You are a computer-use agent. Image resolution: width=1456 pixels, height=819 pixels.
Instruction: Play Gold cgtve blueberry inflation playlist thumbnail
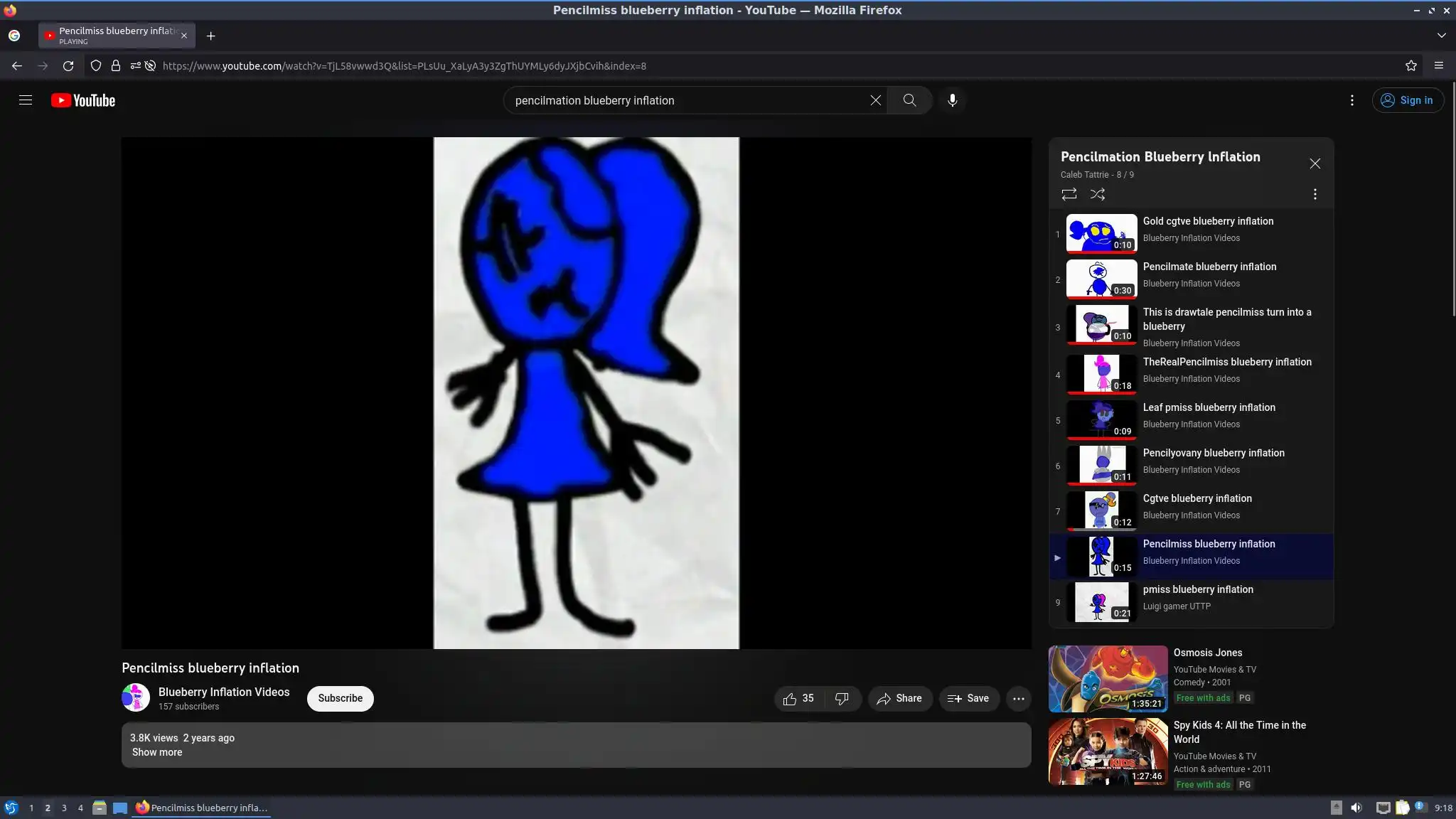[1101, 233]
